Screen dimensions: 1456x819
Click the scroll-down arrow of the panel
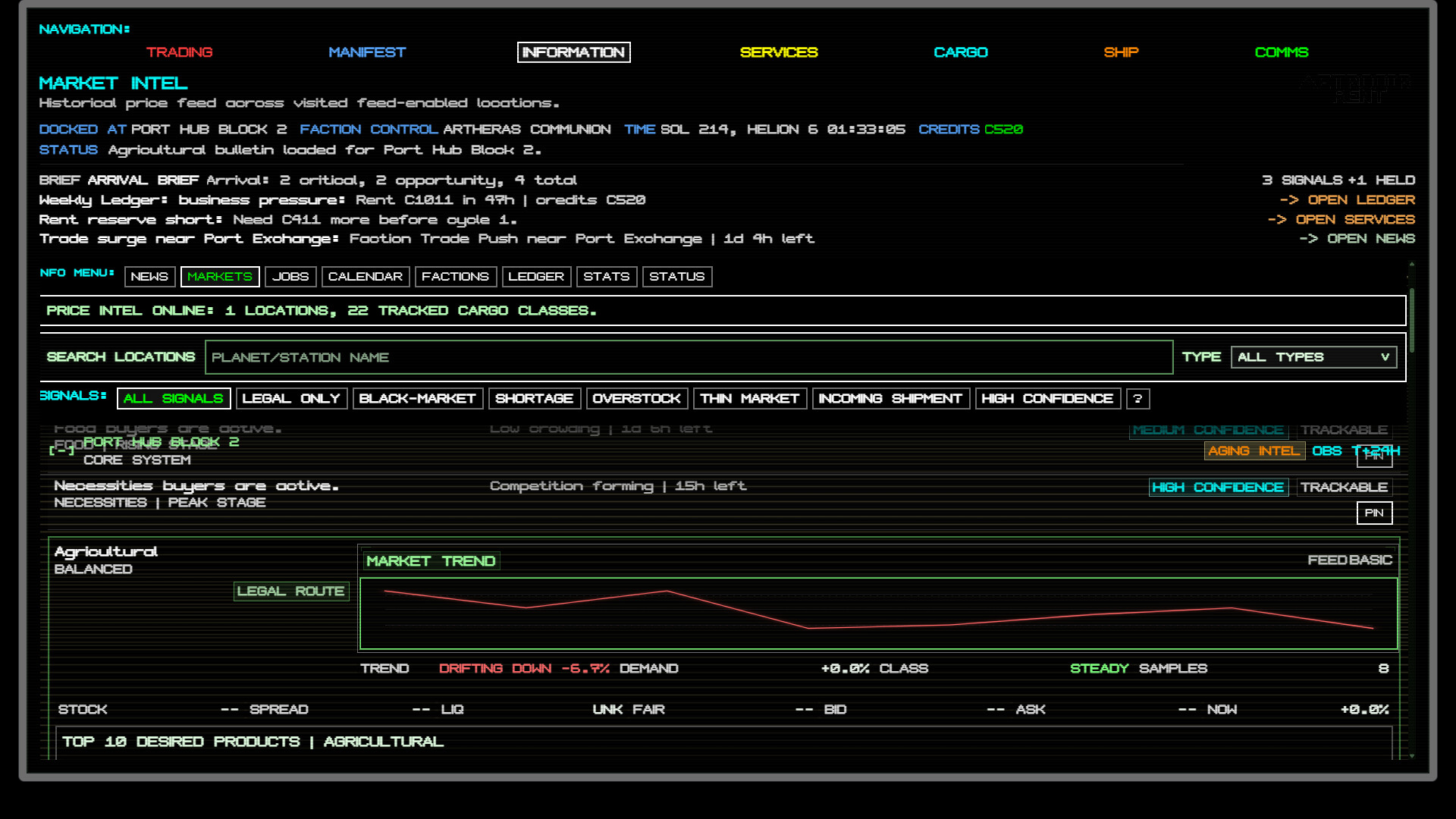1412,756
